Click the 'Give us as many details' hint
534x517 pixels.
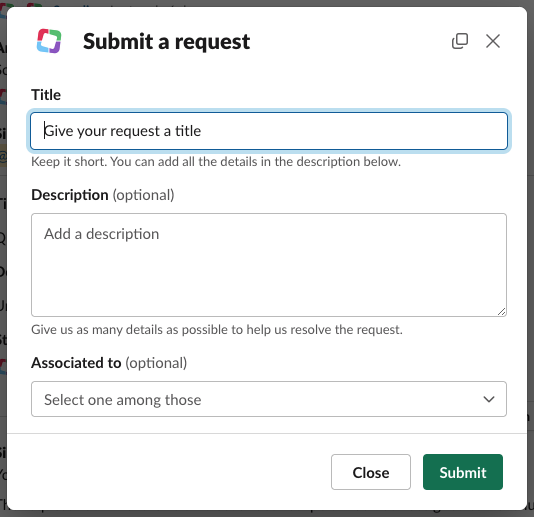pyautogui.click(x=217, y=330)
